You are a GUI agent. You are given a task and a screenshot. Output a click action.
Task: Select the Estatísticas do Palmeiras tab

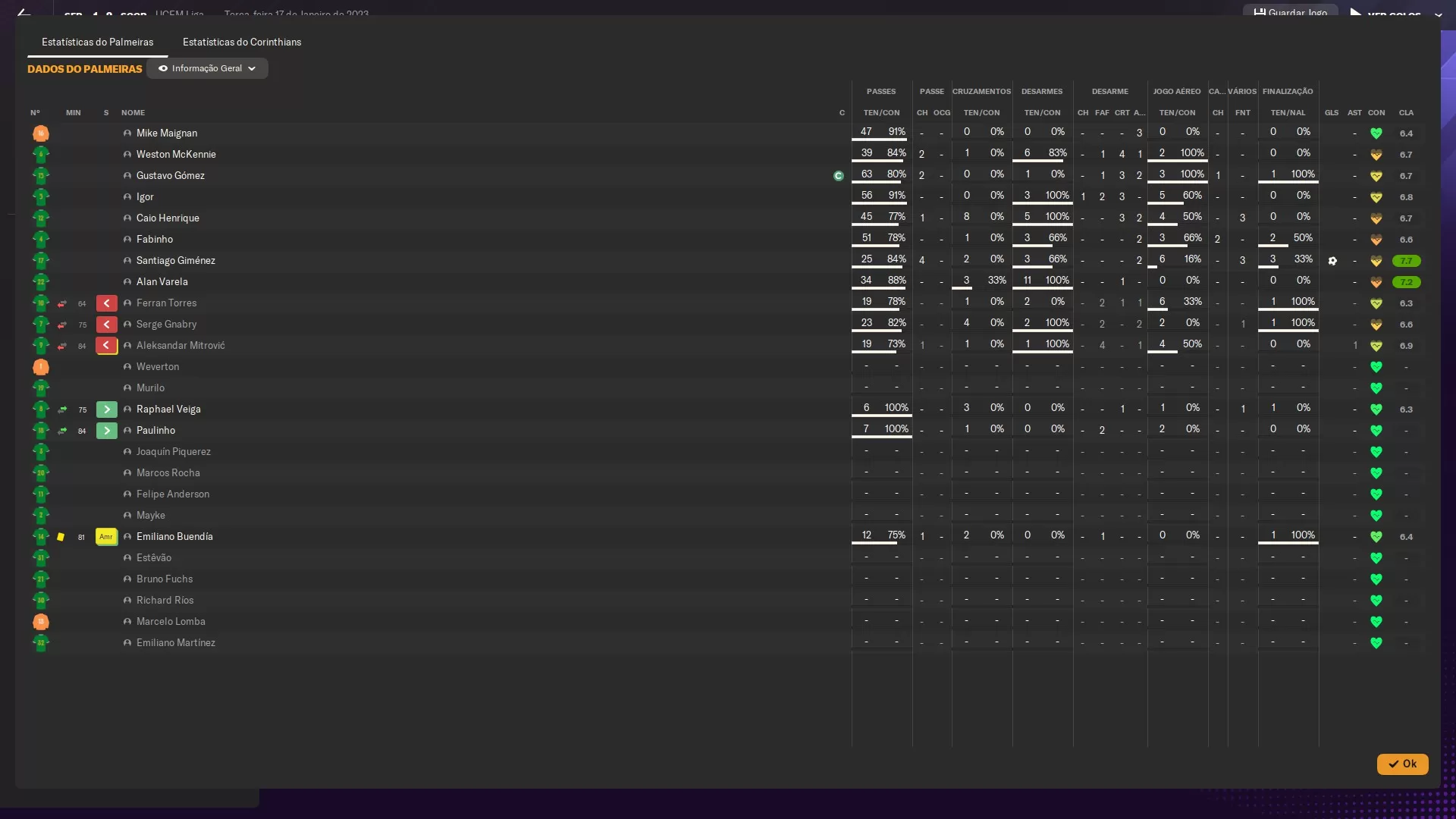(97, 42)
